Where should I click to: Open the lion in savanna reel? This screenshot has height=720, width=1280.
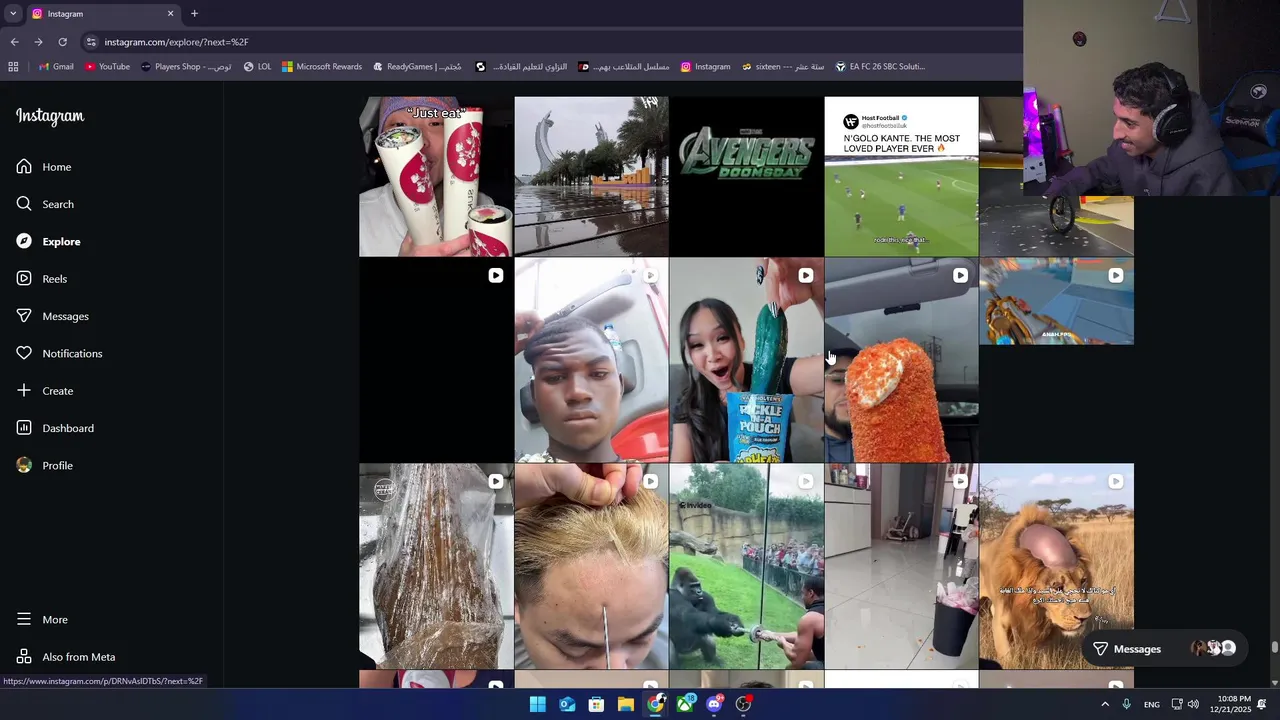coord(1056,566)
